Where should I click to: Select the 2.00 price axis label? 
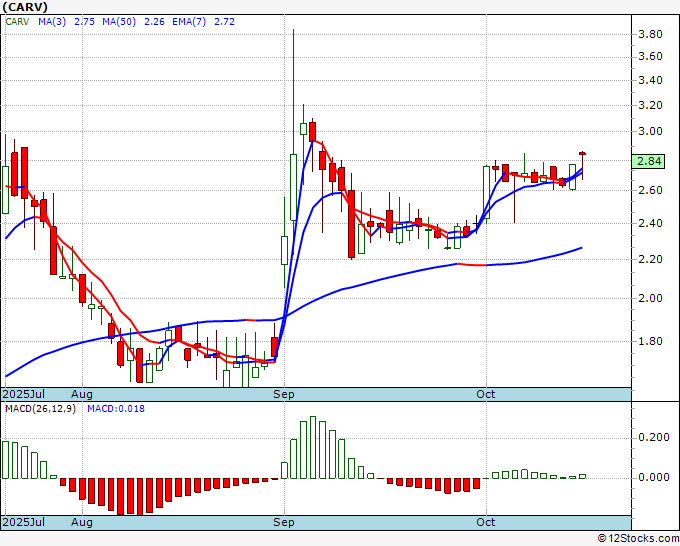coord(650,298)
